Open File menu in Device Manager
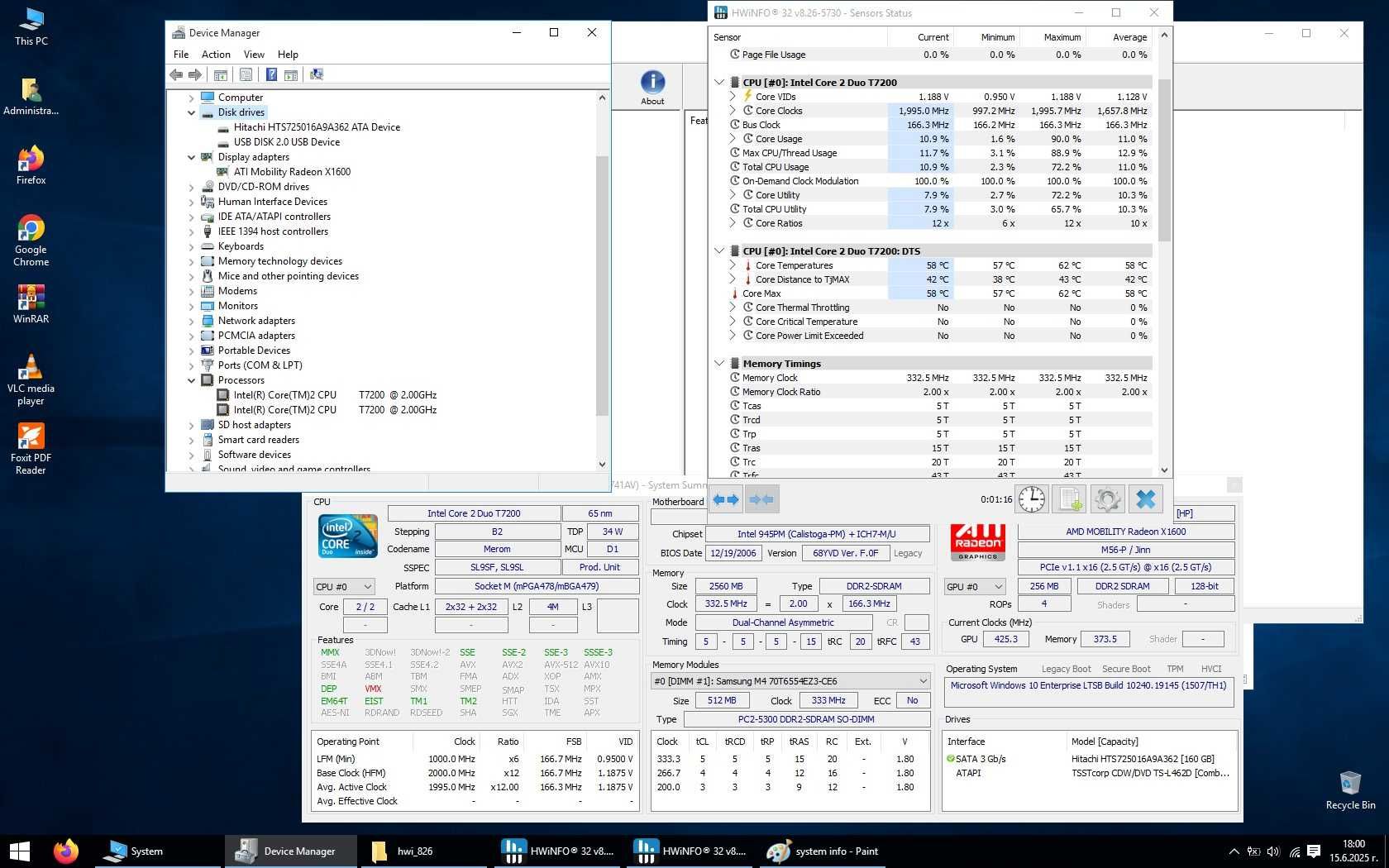Image resolution: width=1389 pixels, height=868 pixels. 181,55
